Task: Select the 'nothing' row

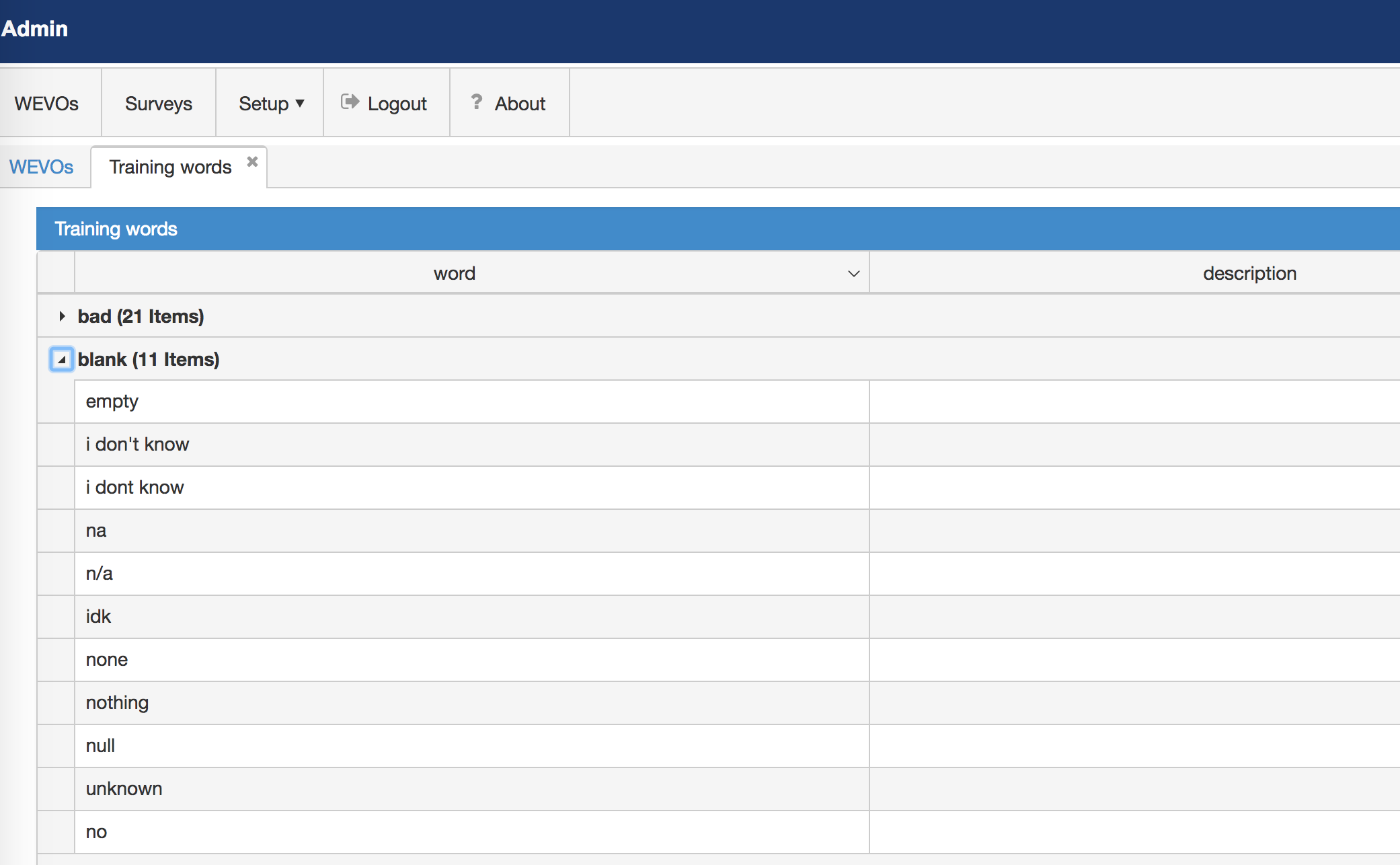Action: (719, 703)
